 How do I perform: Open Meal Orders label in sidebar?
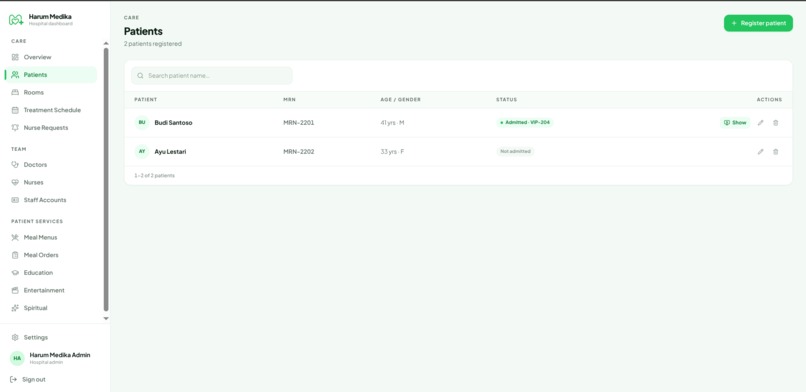(41, 255)
